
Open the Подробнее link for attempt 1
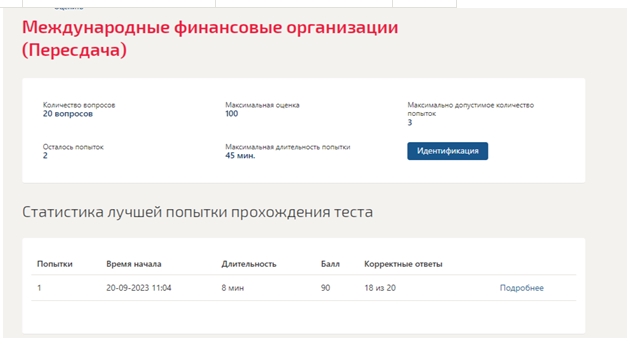522,288
